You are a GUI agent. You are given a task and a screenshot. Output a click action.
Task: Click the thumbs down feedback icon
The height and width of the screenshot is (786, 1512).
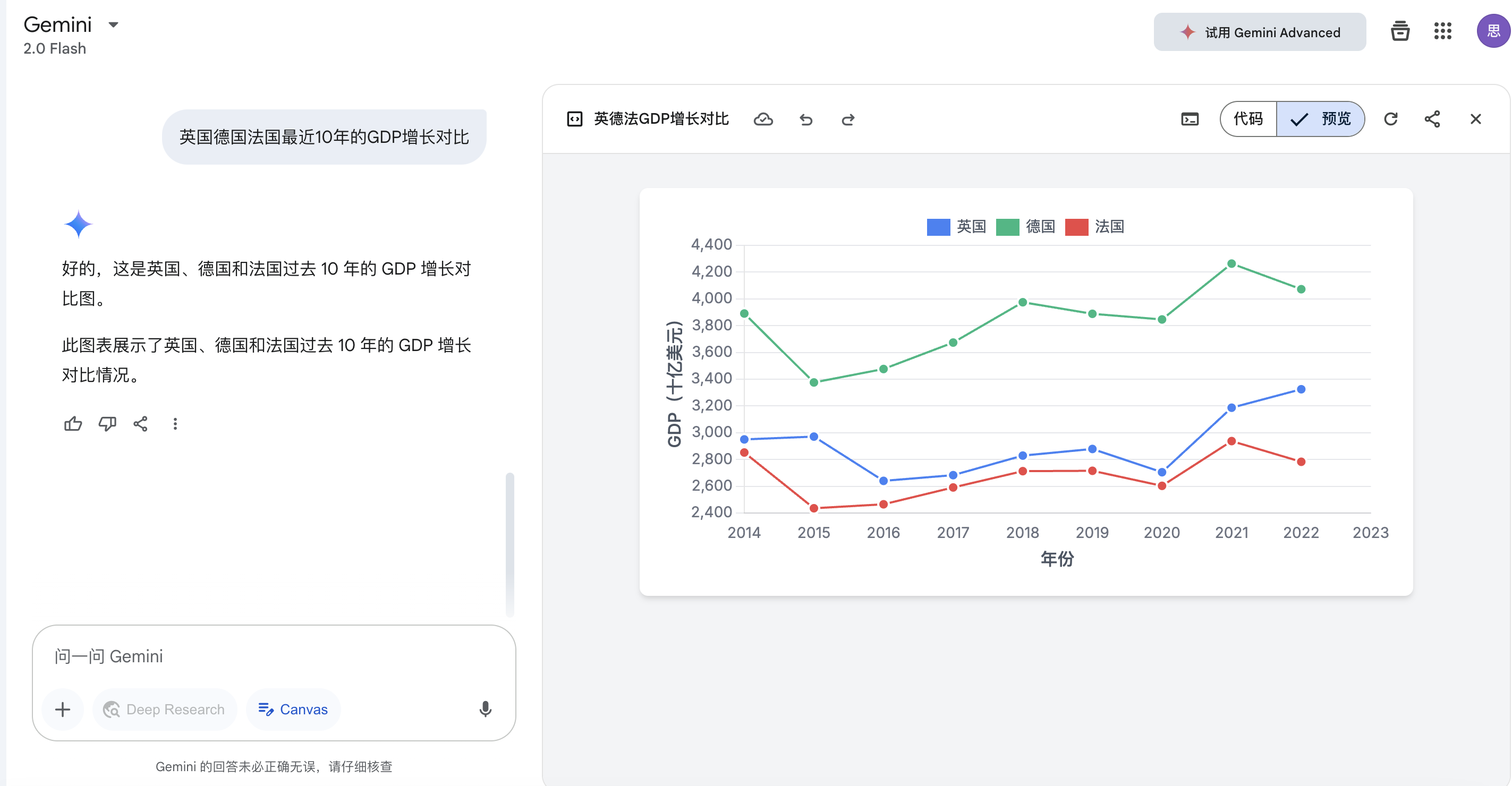tap(107, 423)
